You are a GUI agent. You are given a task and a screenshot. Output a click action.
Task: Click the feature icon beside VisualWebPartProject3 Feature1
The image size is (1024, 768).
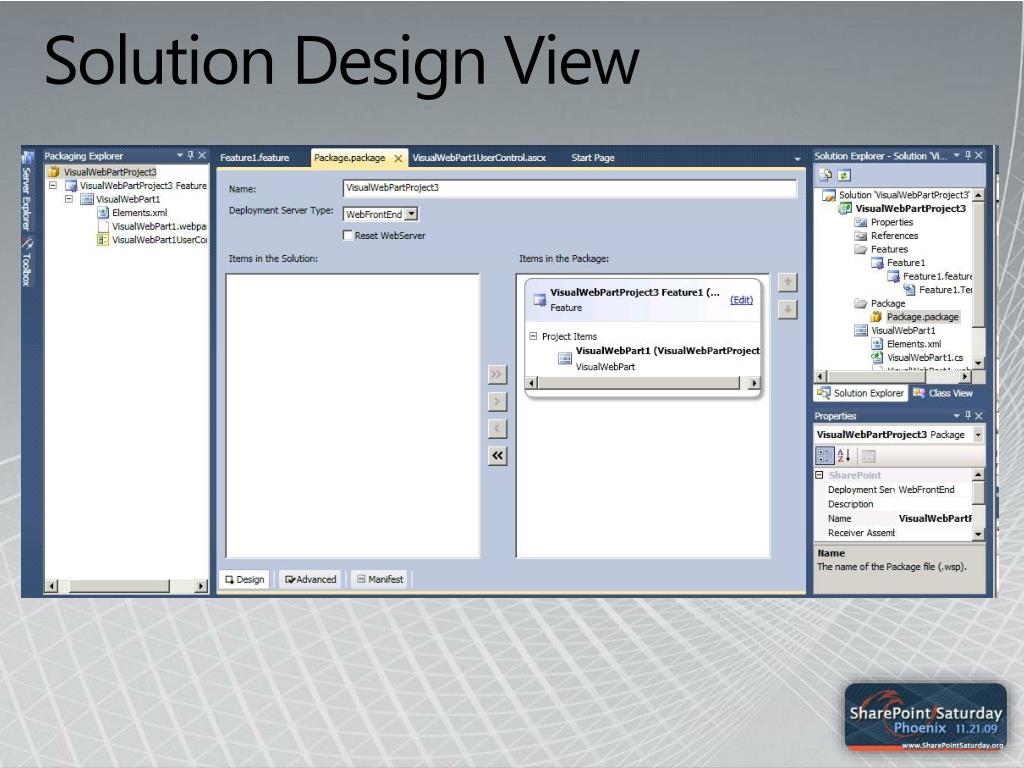tap(539, 300)
